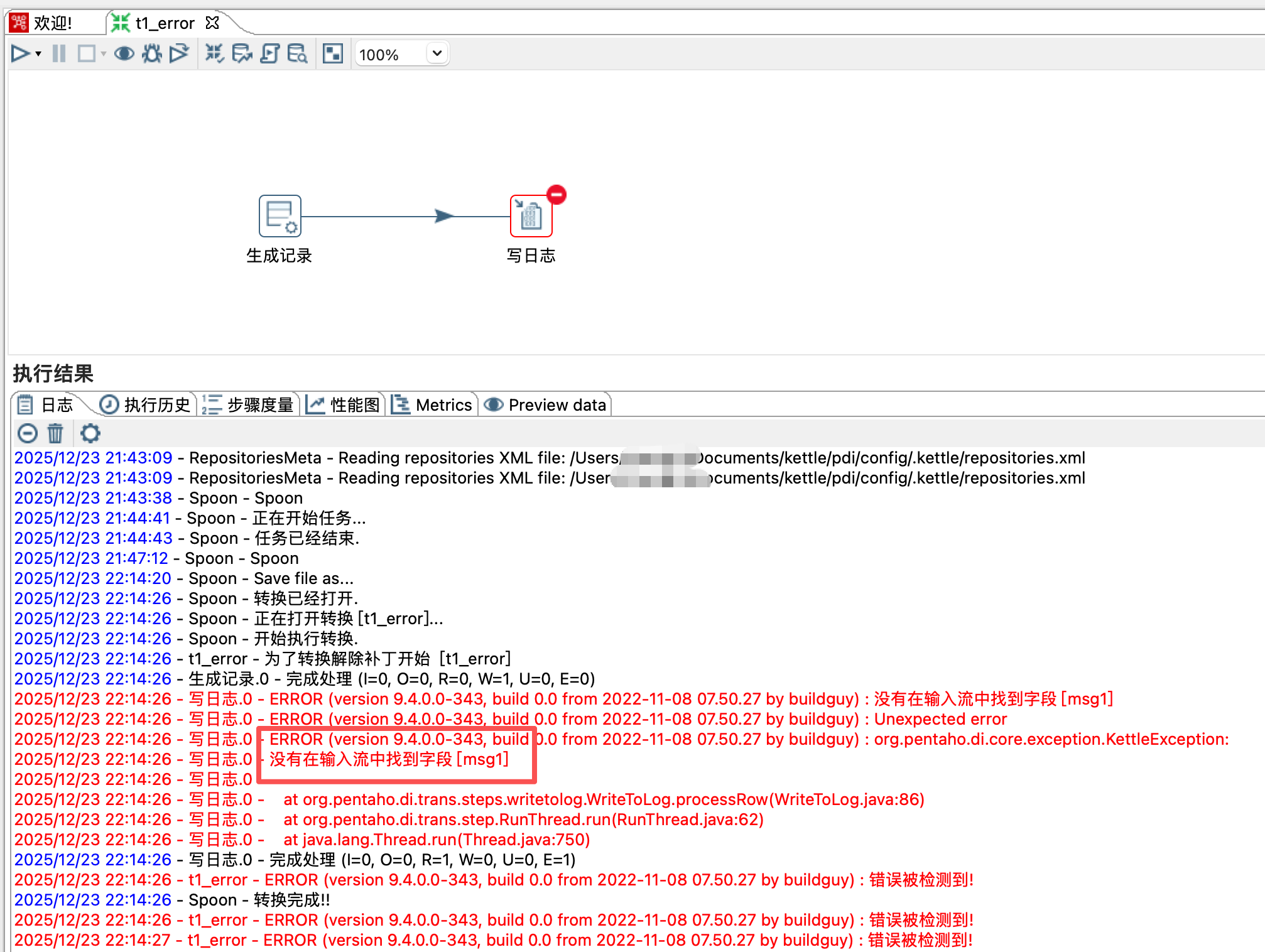The width and height of the screenshot is (1265, 952).
Task: Explore database connection icon
Action: click(297, 54)
